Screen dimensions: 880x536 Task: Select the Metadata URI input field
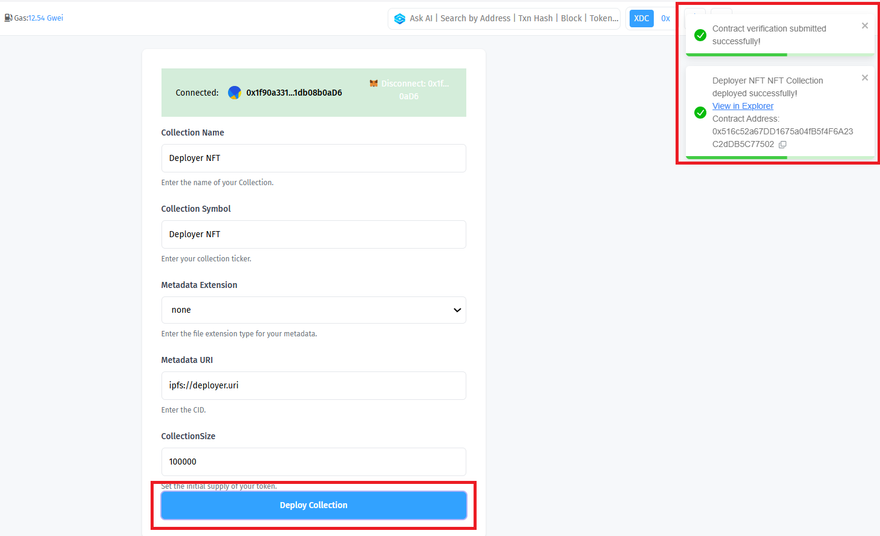tap(313, 386)
